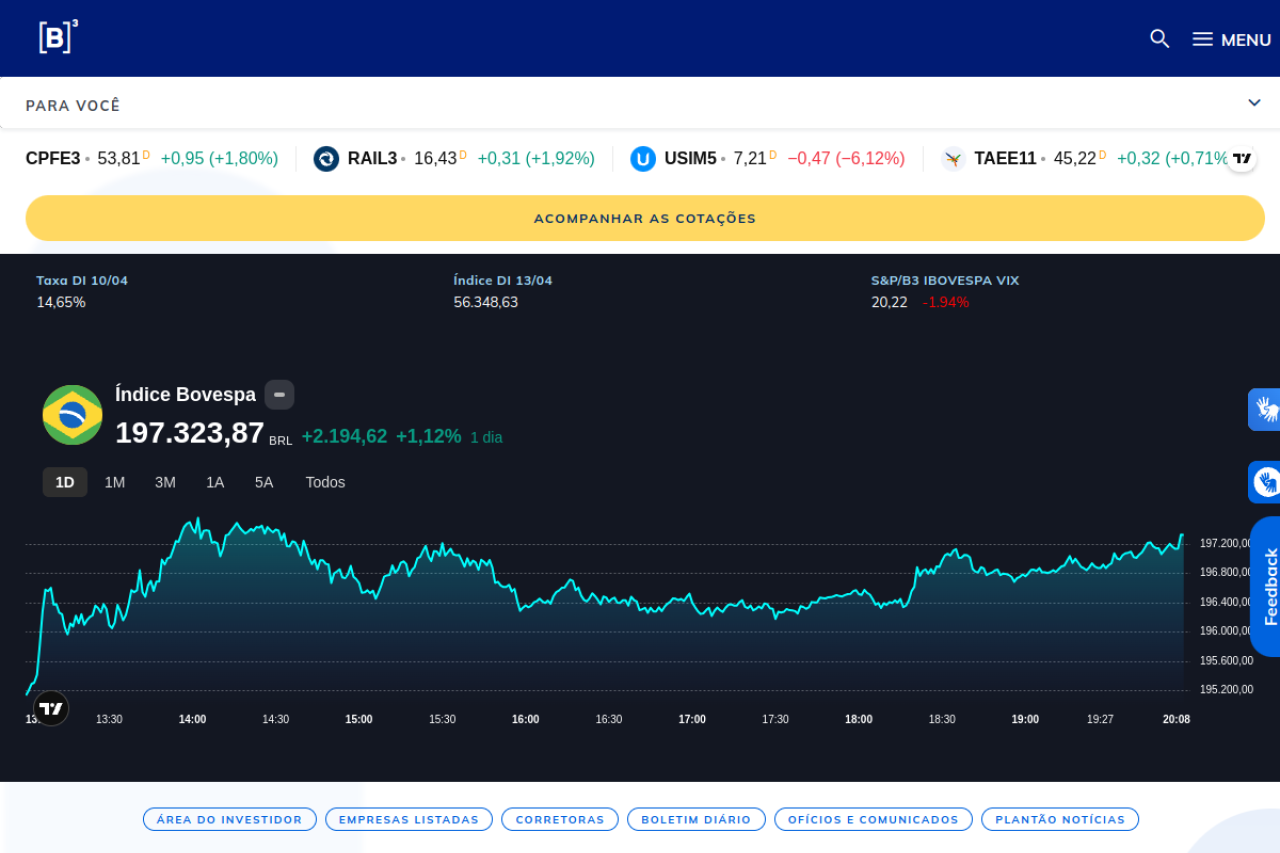This screenshot has height=853, width=1280.
Task: Switch chart range to 1M
Action: [x=115, y=482]
